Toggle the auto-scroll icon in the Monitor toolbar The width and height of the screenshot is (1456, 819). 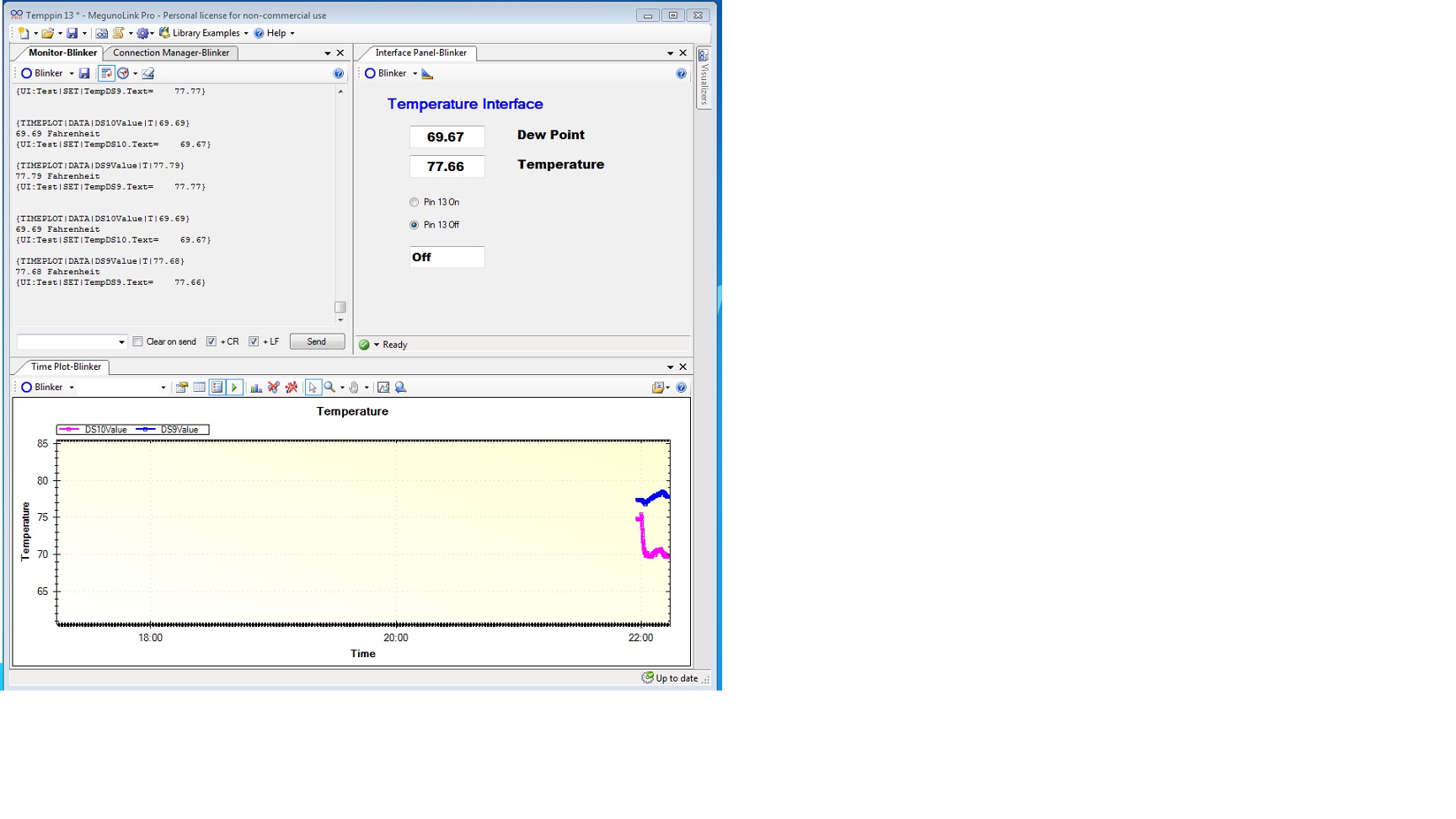point(106,73)
